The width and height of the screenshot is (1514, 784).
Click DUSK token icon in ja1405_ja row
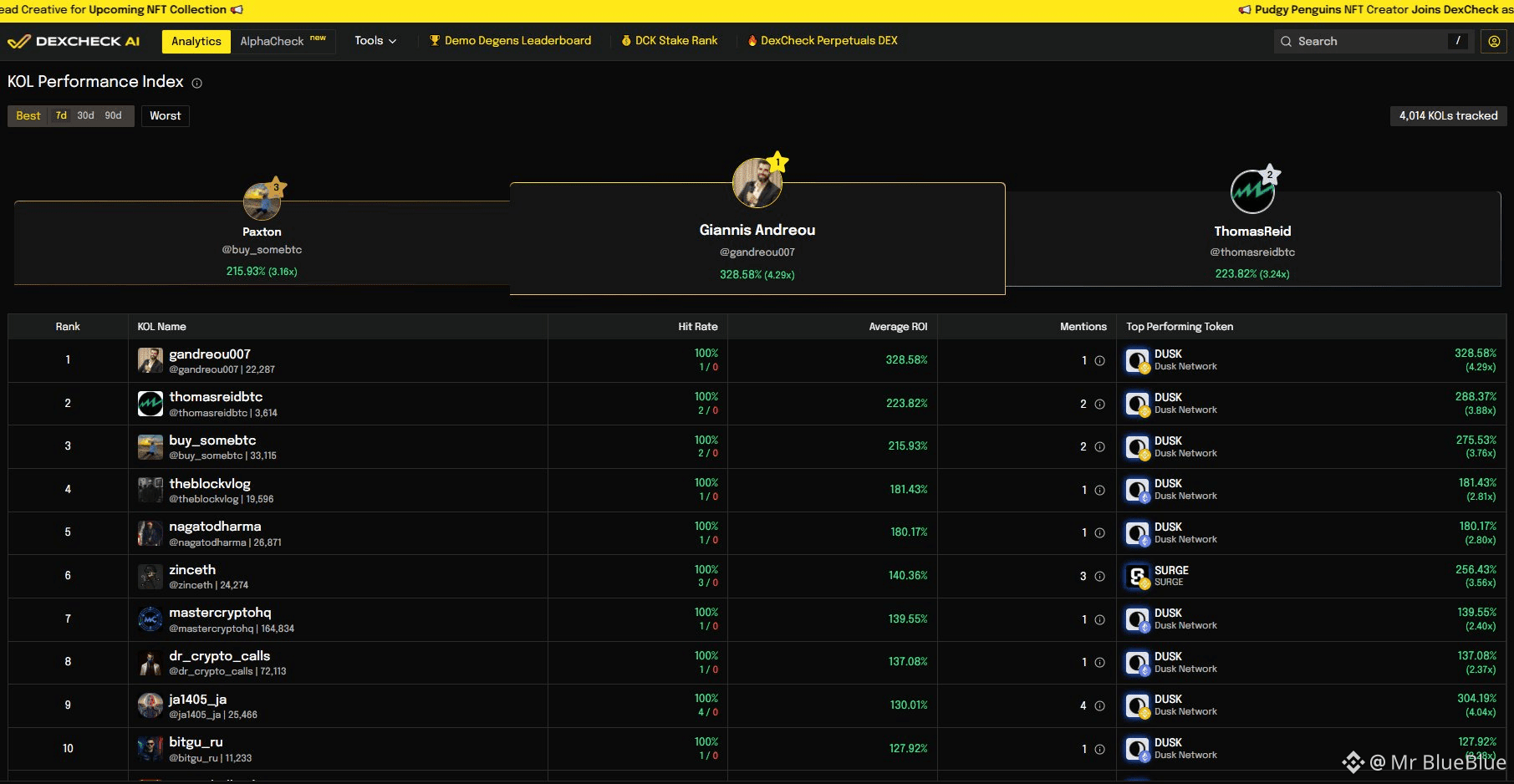coord(1138,706)
